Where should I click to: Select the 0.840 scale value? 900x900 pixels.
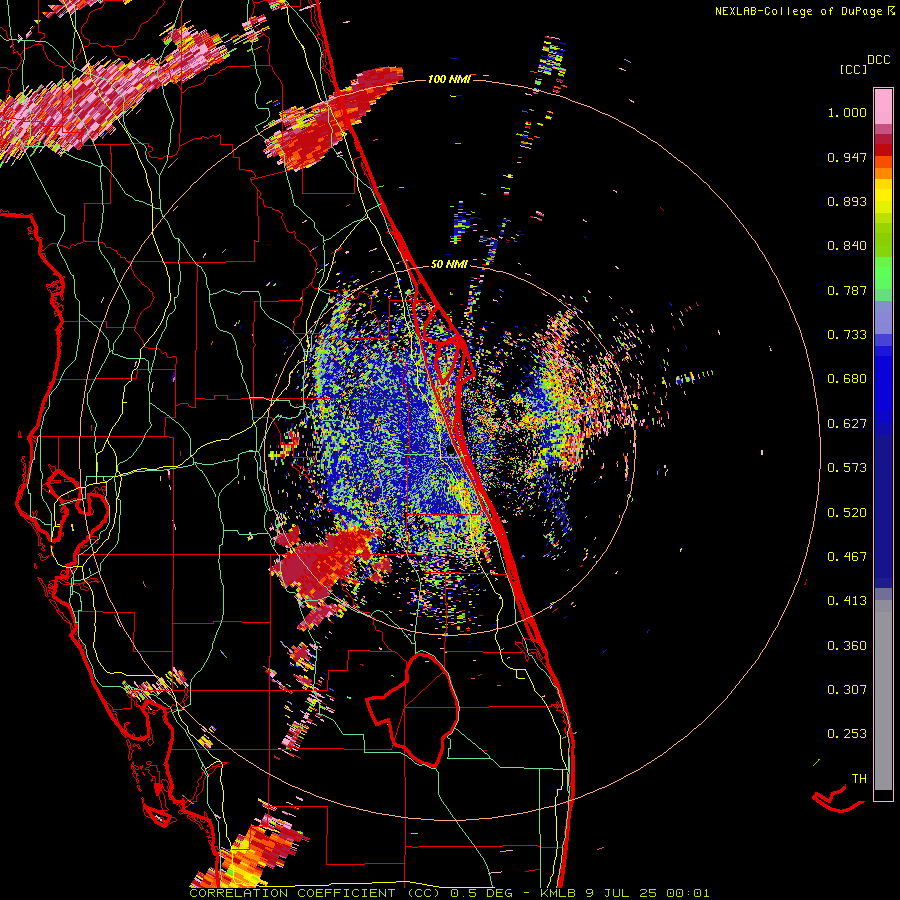(847, 246)
